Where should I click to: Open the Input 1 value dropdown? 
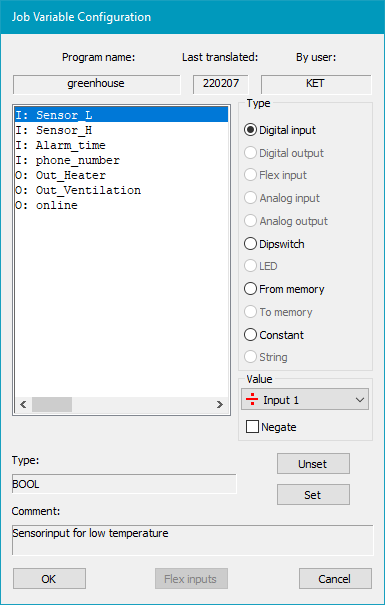(305, 399)
